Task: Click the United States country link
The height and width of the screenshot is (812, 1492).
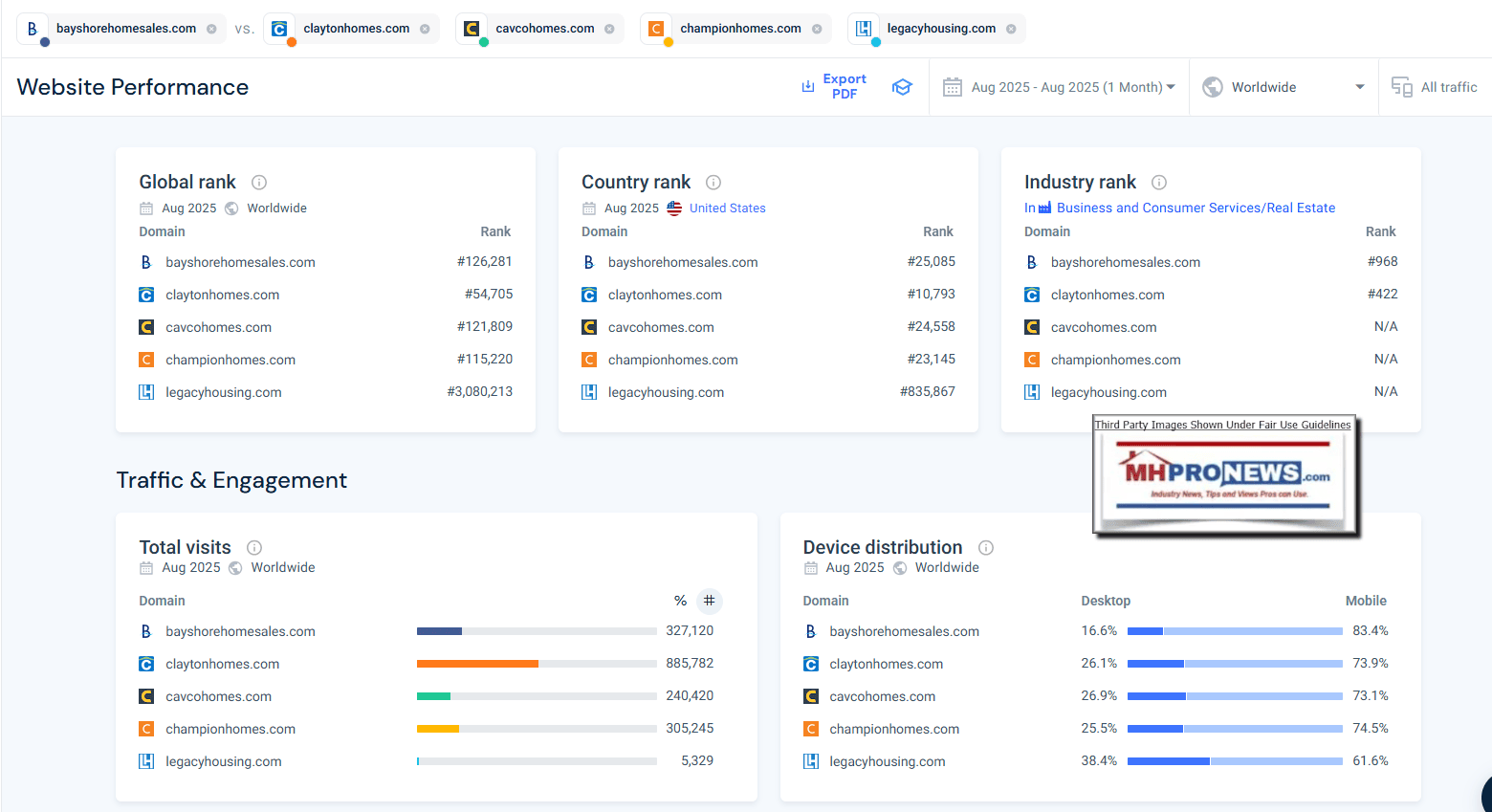Action: [727, 208]
